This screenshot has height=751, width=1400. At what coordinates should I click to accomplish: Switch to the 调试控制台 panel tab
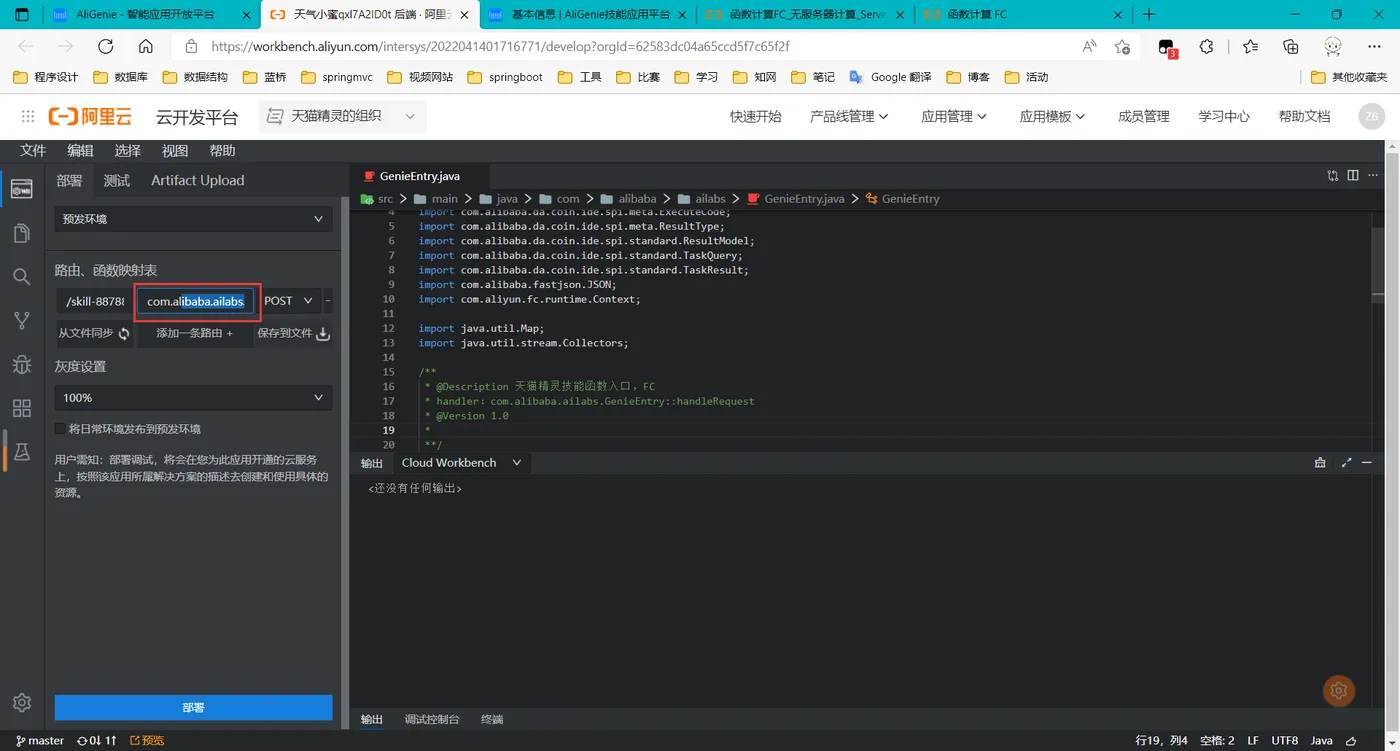tap(432, 719)
